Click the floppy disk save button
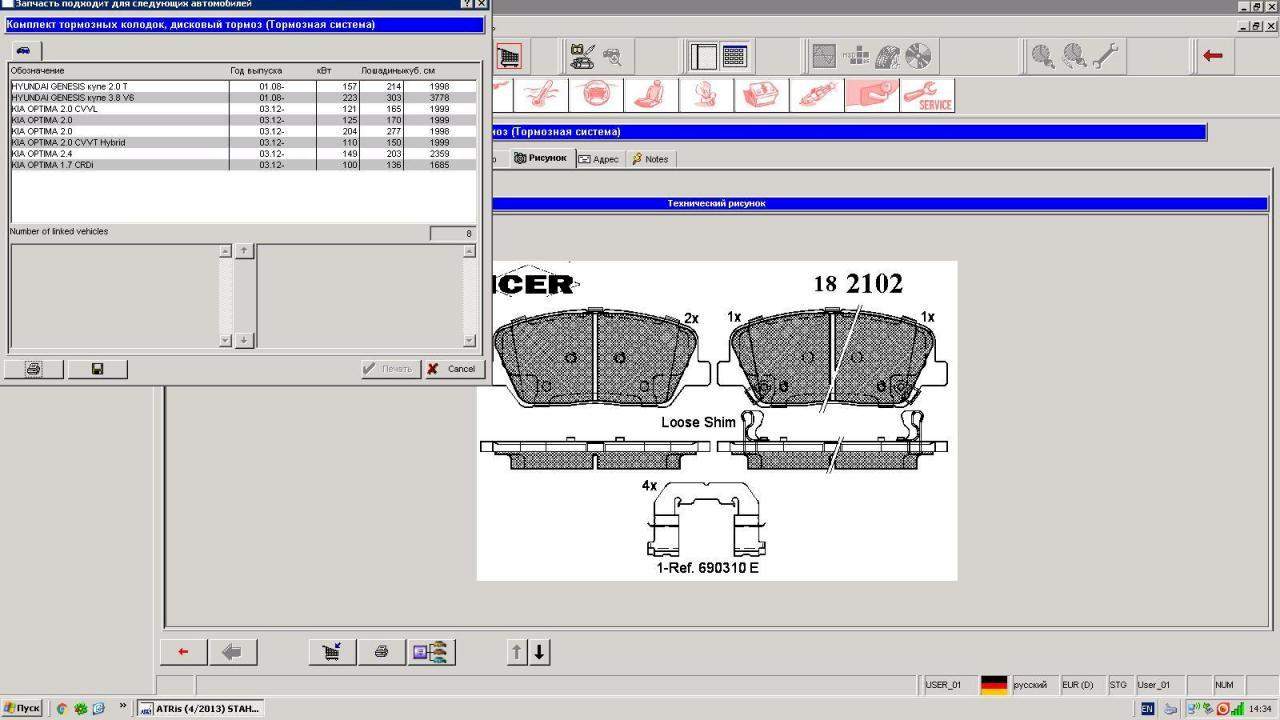This screenshot has width=1280, height=720. [97, 369]
